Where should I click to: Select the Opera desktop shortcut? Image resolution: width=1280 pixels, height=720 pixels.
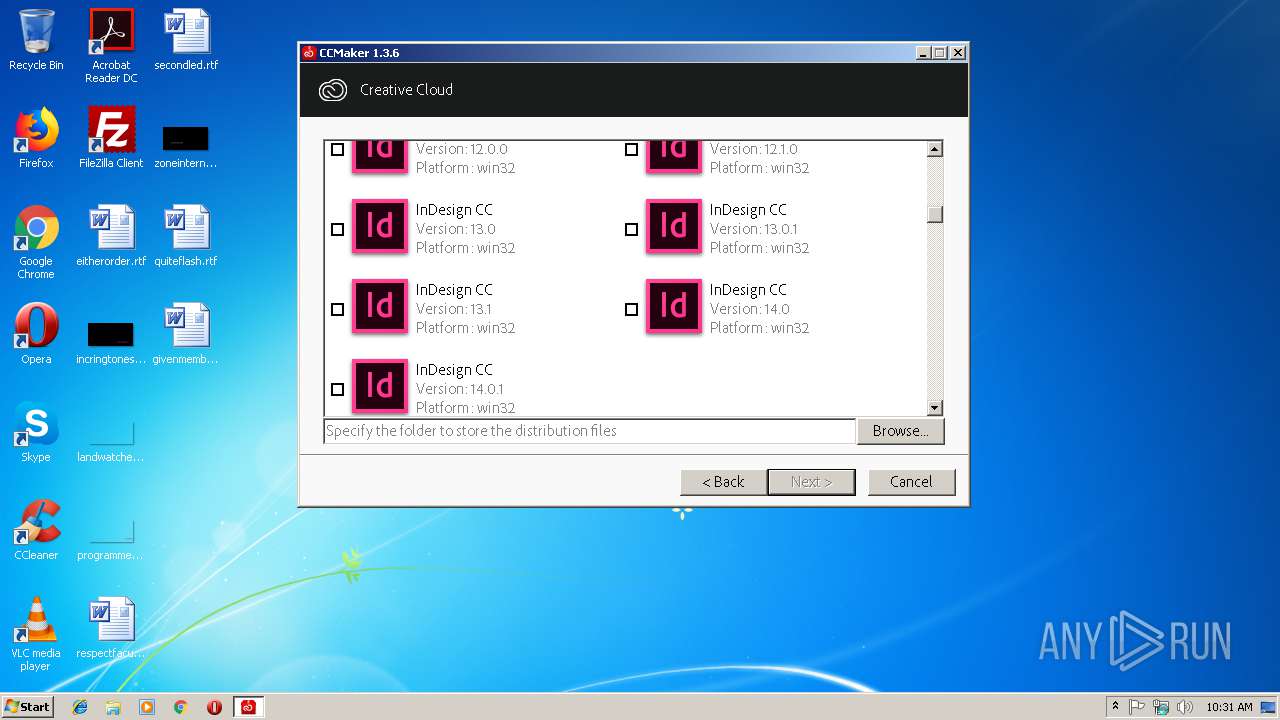36,334
